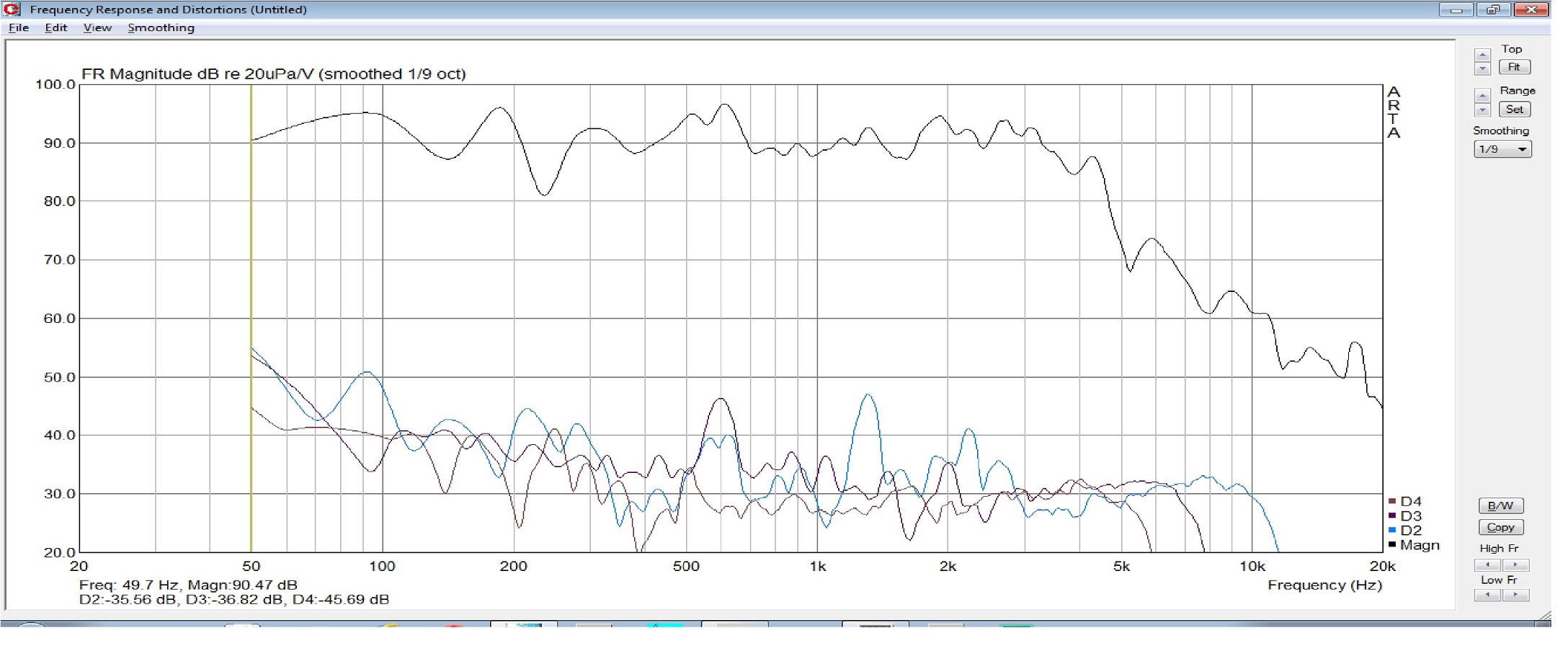Image resolution: width=1568 pixels, height=646 pixels.
Task: Click the blue D2 legend swatch
Action: (x=1392, y=531)
